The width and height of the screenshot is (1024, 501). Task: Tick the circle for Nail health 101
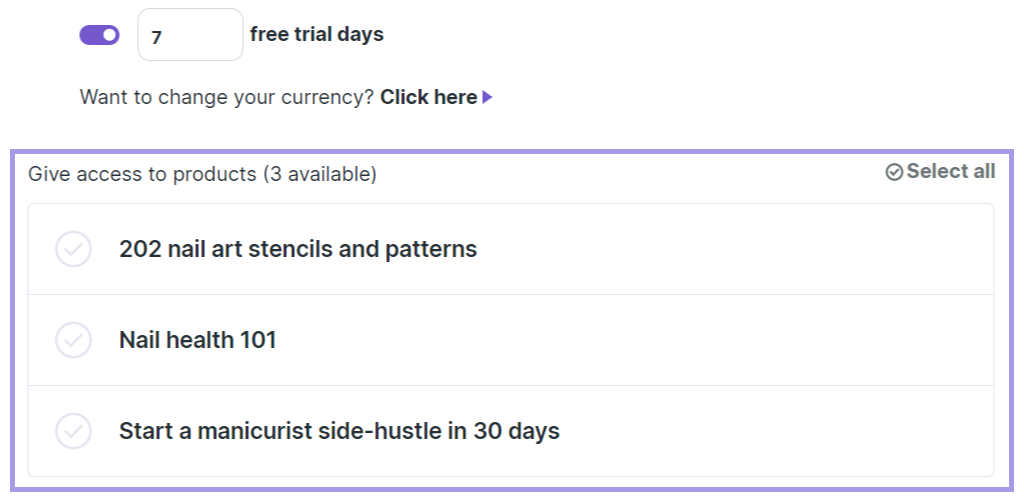(73, 340)
